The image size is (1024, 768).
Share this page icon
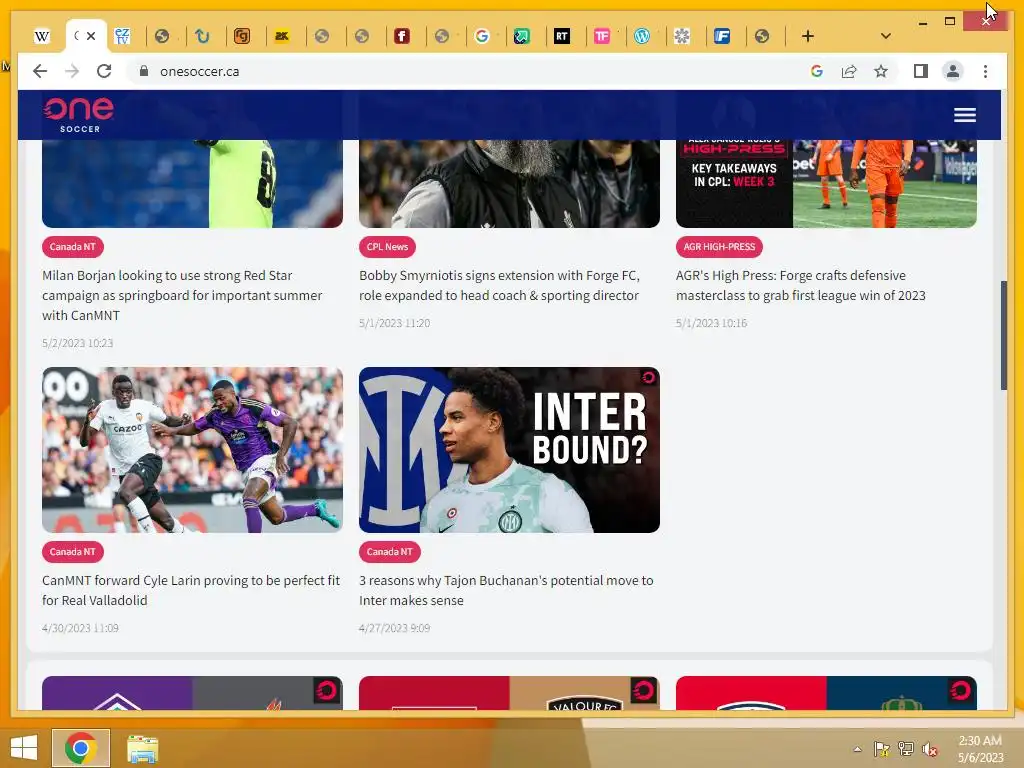coord(849,71)
